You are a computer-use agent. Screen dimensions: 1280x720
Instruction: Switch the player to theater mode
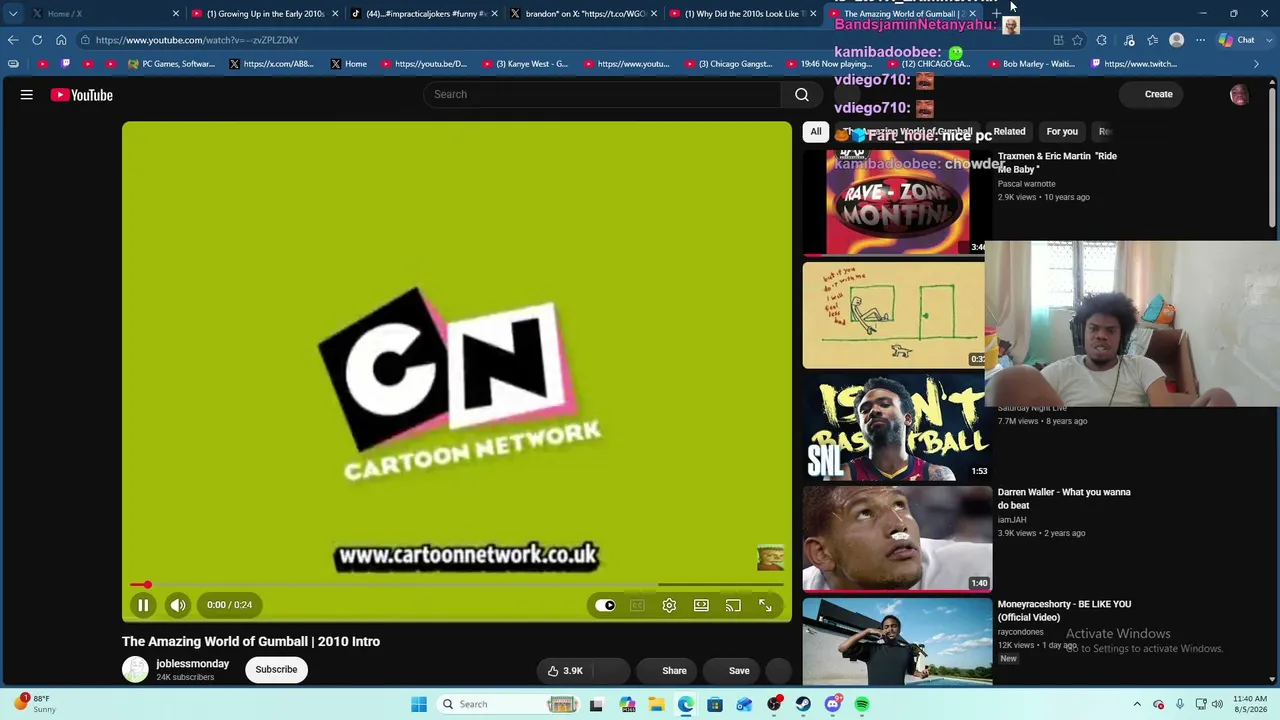[701, 605]
